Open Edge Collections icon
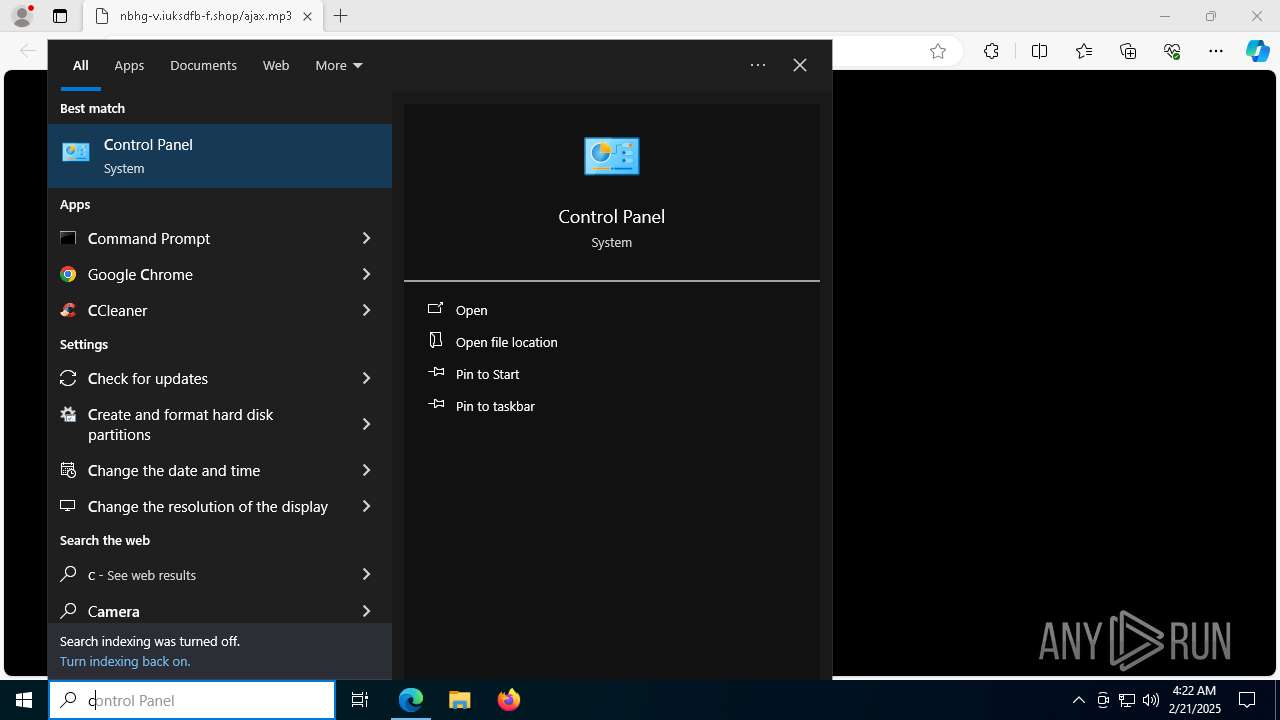The height and width of the screenshot is (720, 1280). click(1128, 51)
